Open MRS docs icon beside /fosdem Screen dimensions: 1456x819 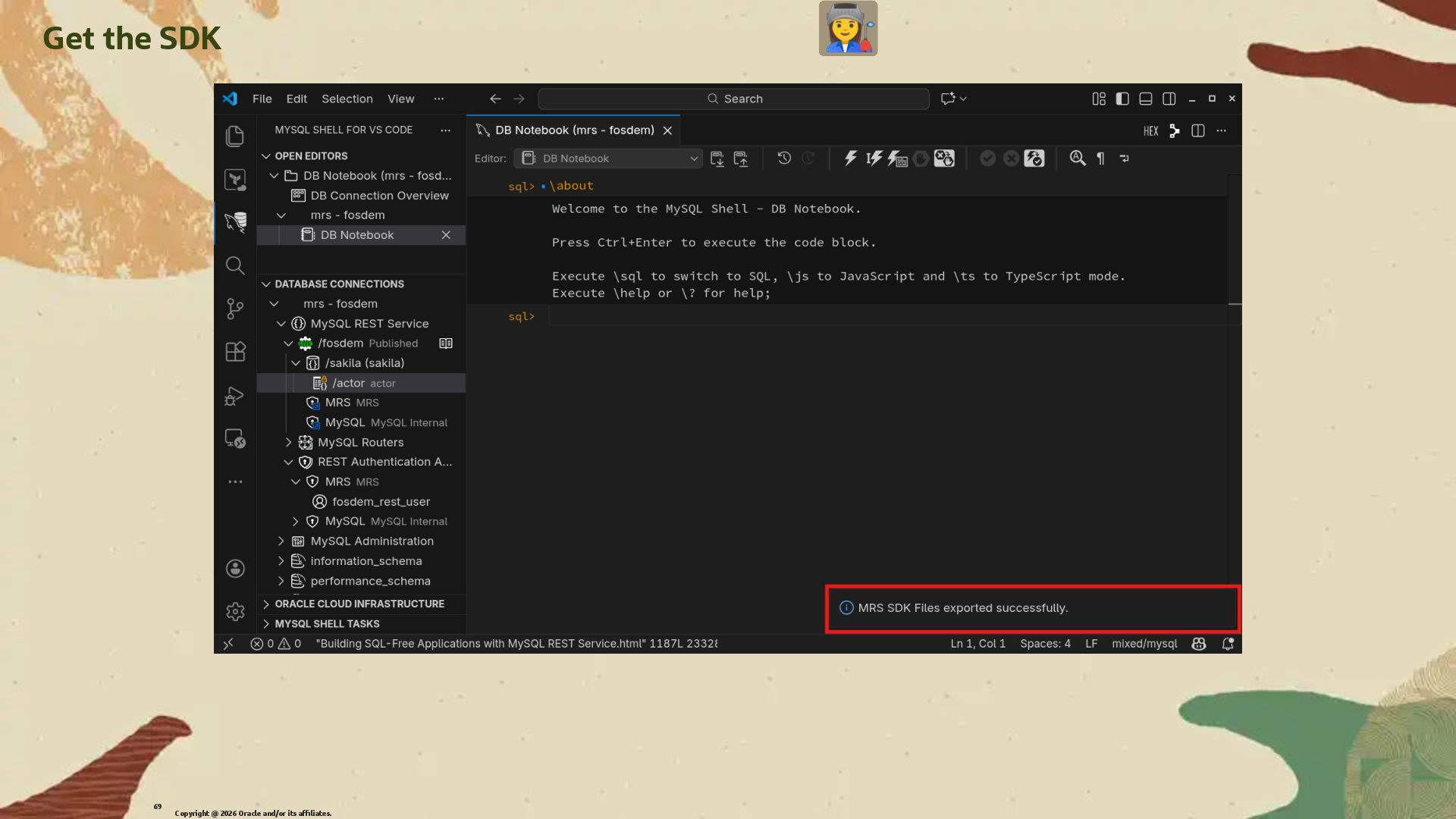(x=446, y=344)
